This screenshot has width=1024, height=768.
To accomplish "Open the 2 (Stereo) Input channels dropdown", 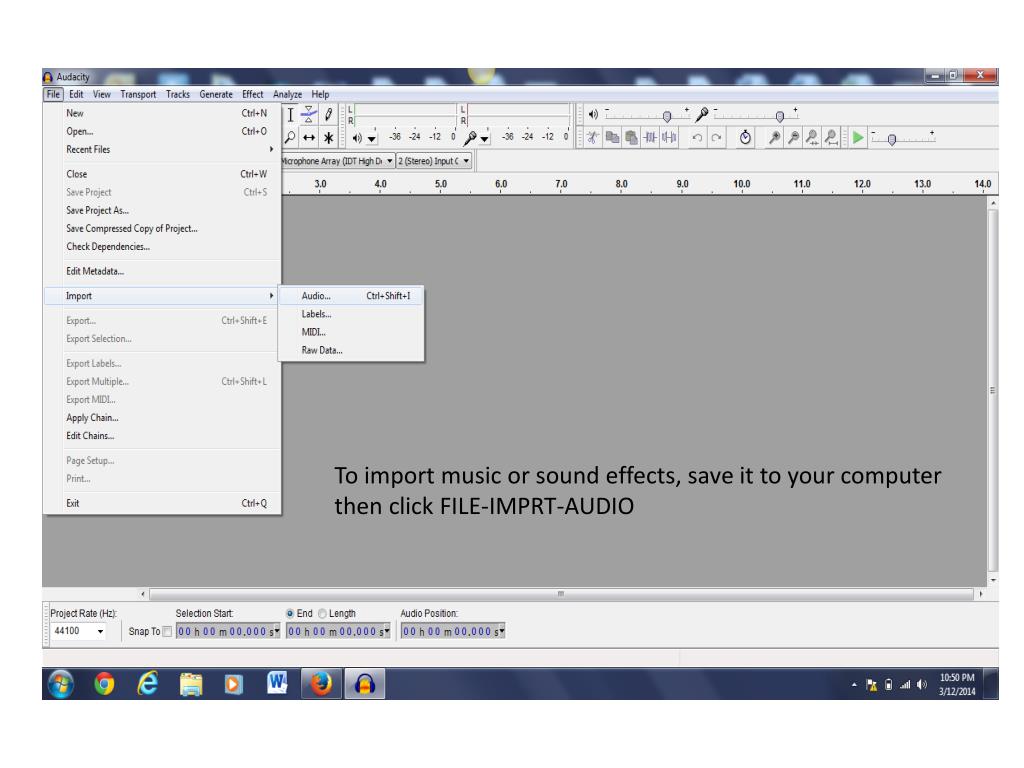I will pyautogui.click(x=466, y=161).
